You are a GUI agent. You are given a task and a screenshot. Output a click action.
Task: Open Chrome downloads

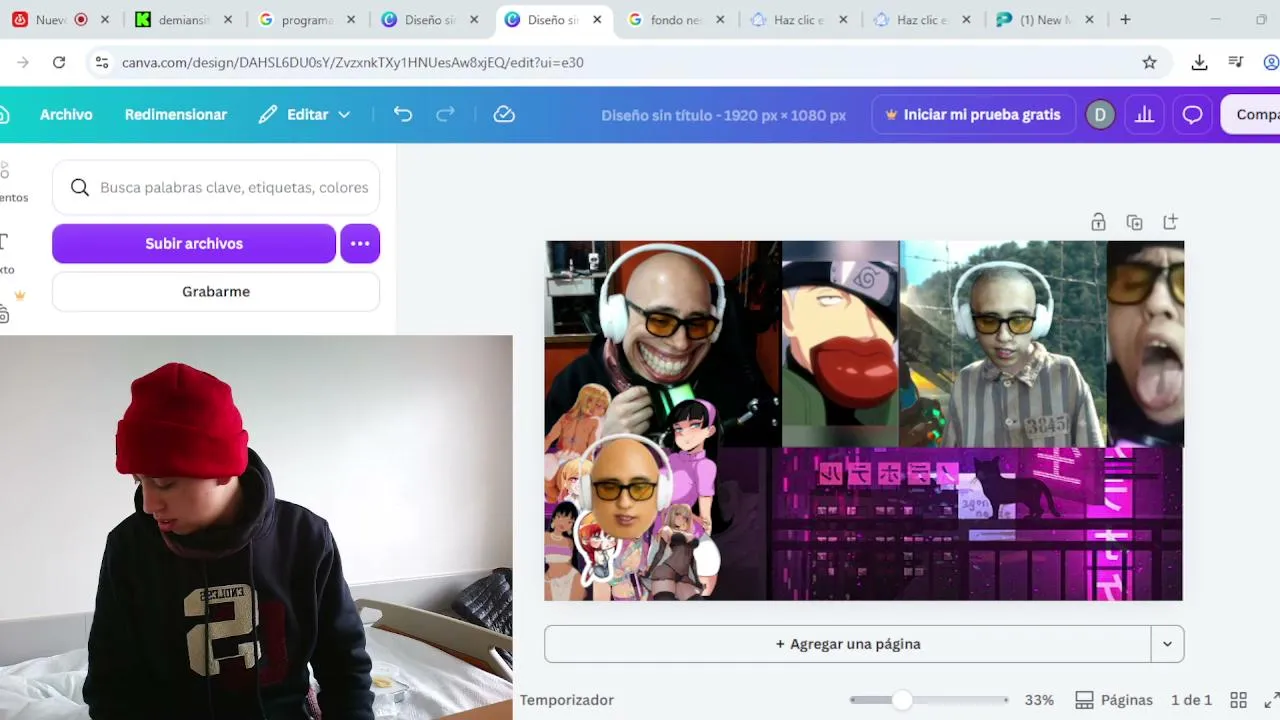pyautogui.click(x=1199, y=62)
